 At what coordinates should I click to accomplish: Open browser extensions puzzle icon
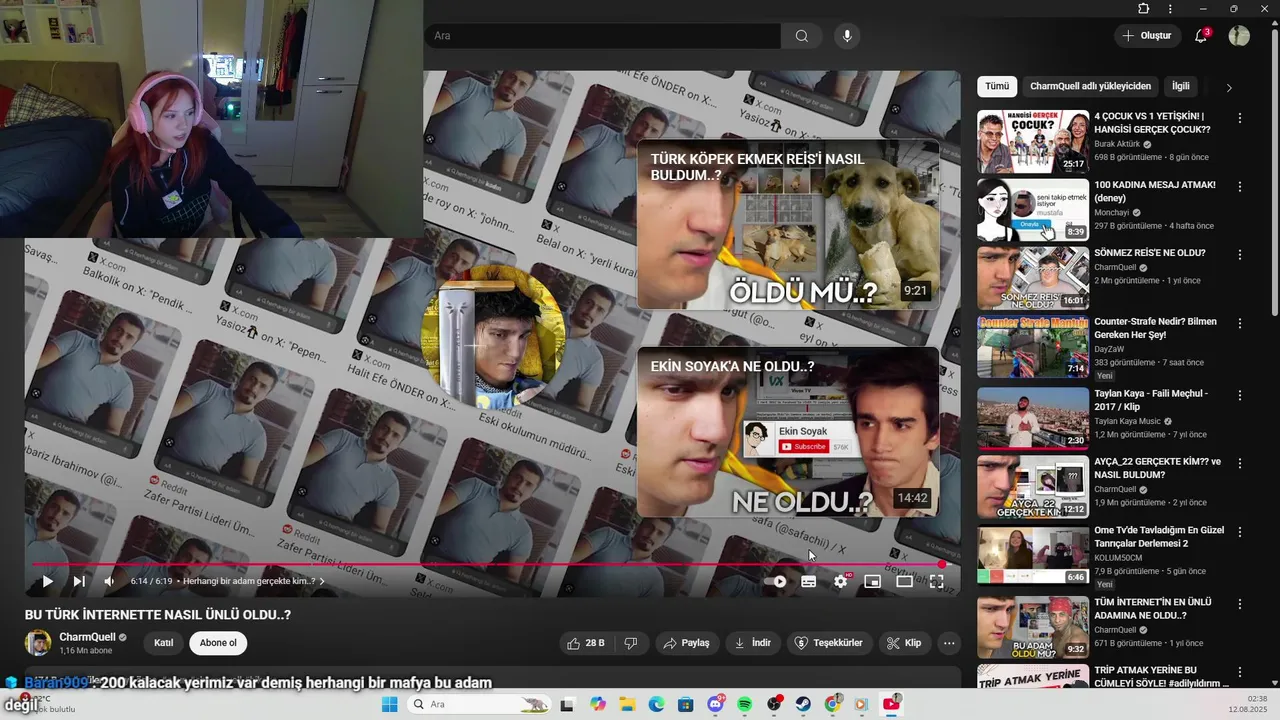pyautogui.click(x=1144, y=9)
